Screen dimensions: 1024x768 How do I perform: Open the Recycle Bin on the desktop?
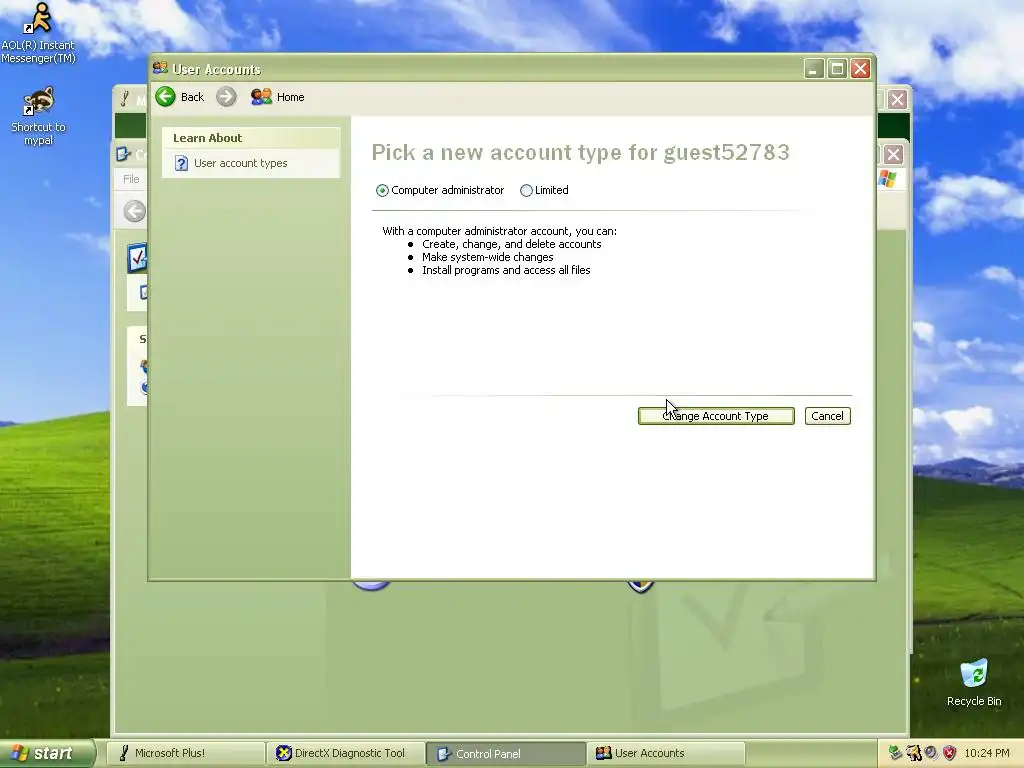(974, 682)
